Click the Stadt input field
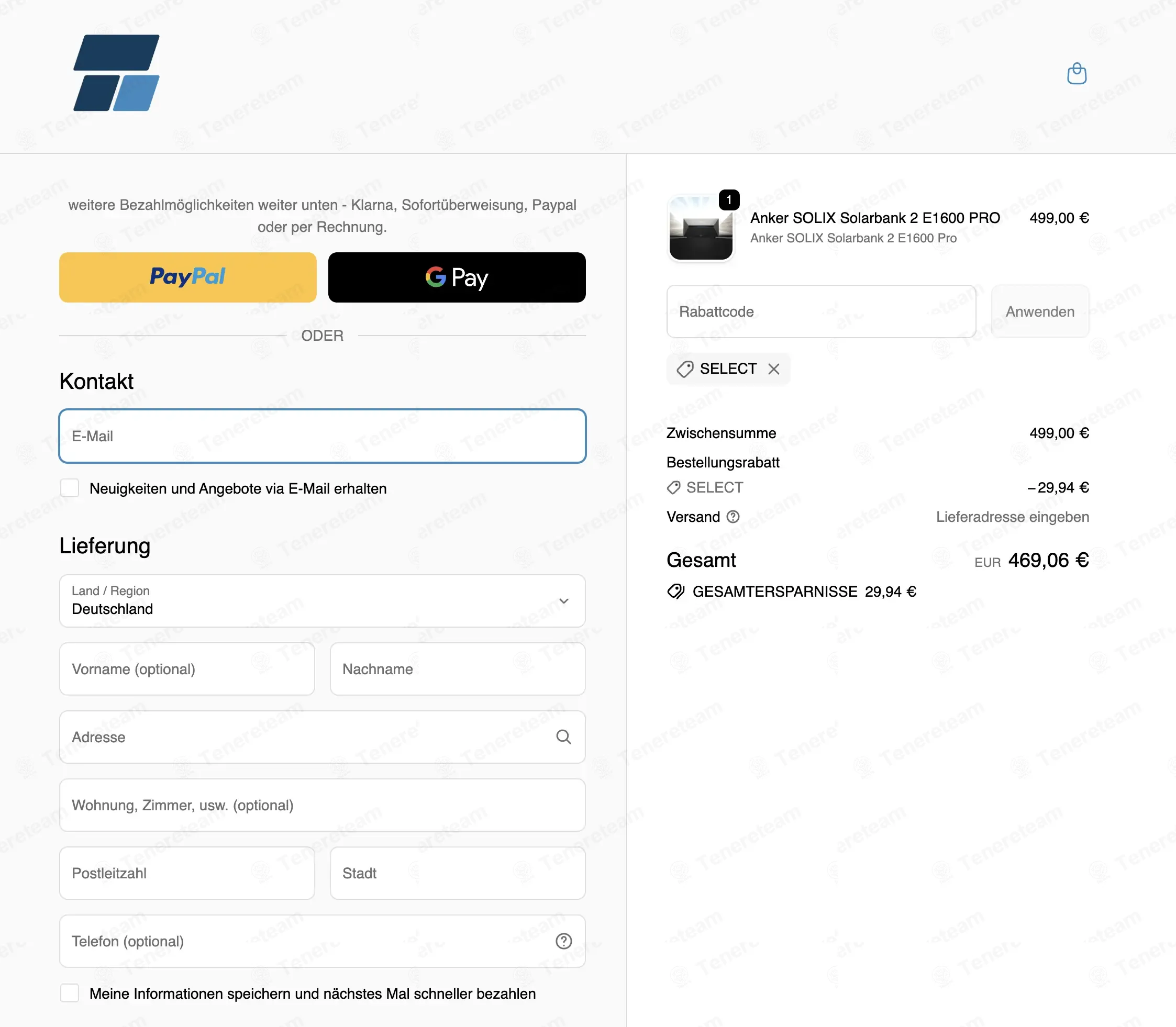Image resolution: width=1176 pixels, height=1027 pixels. 458,874
